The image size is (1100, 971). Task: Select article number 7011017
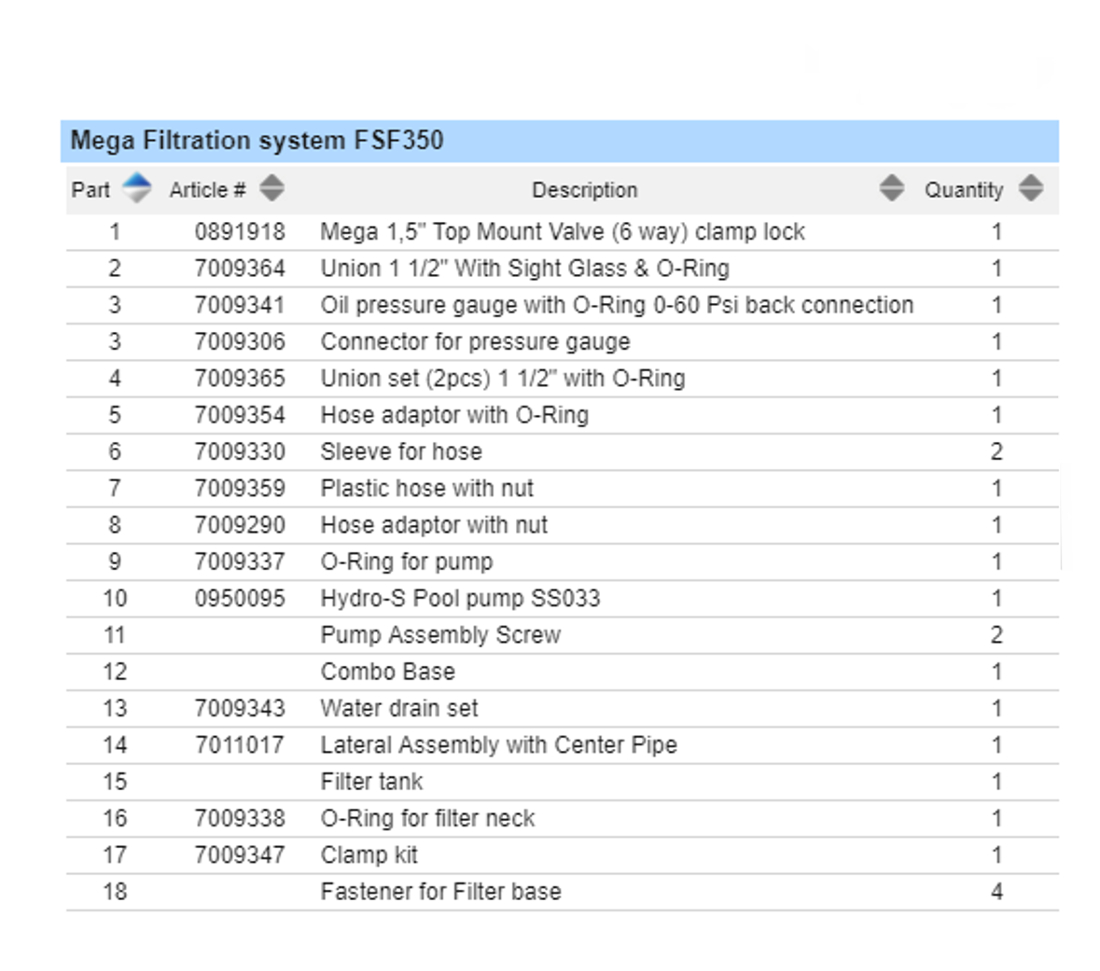pos(240,745)
